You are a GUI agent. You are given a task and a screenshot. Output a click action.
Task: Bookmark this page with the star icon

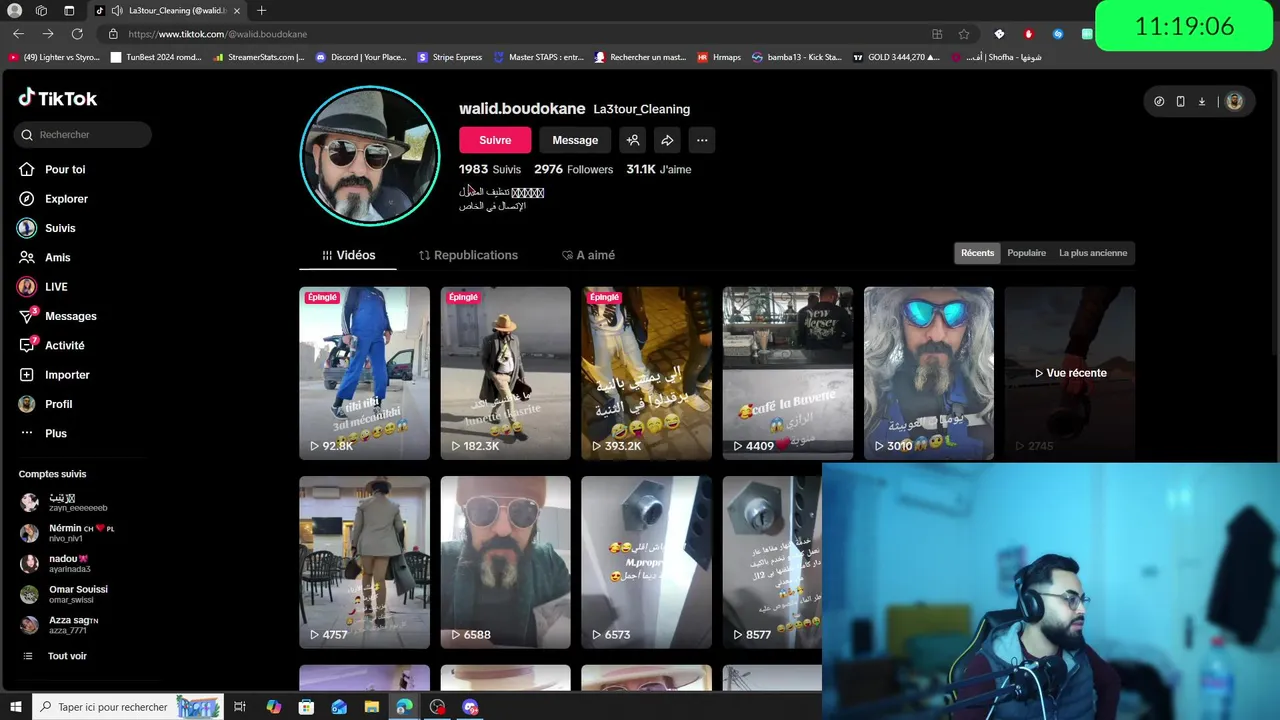(x=964, y=34)
